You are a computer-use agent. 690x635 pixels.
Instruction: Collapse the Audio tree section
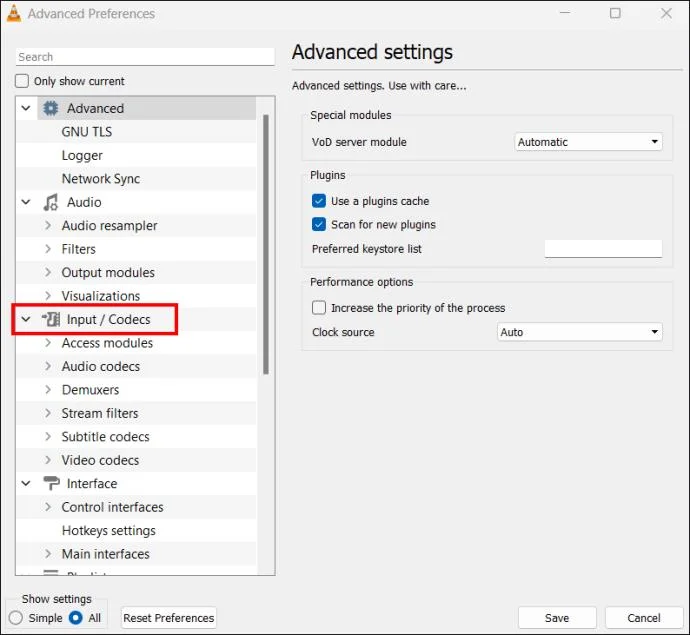(26, 202)
